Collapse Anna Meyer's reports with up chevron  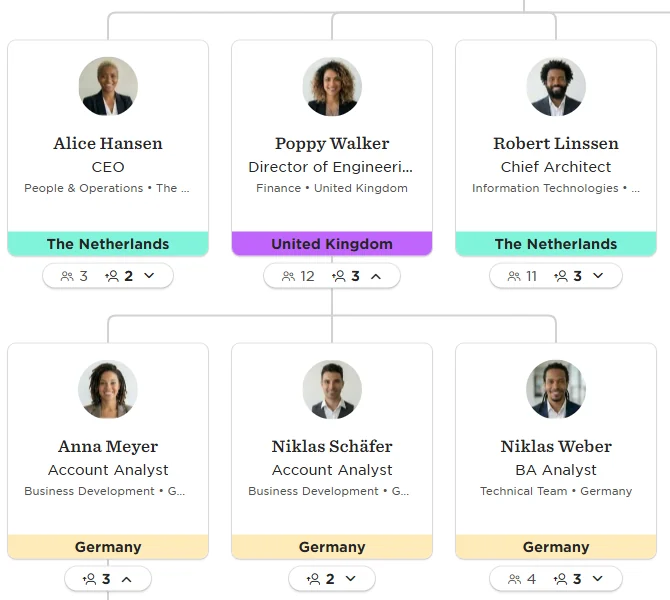tap(126, 579)
